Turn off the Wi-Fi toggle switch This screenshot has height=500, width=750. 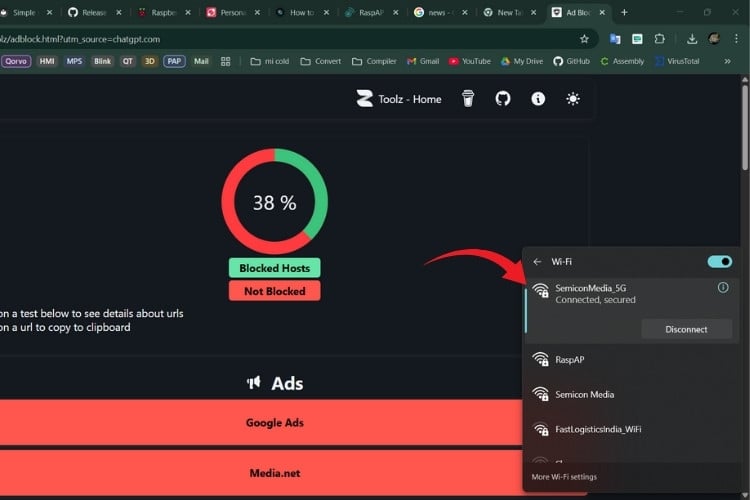click(x=719, y=262)
